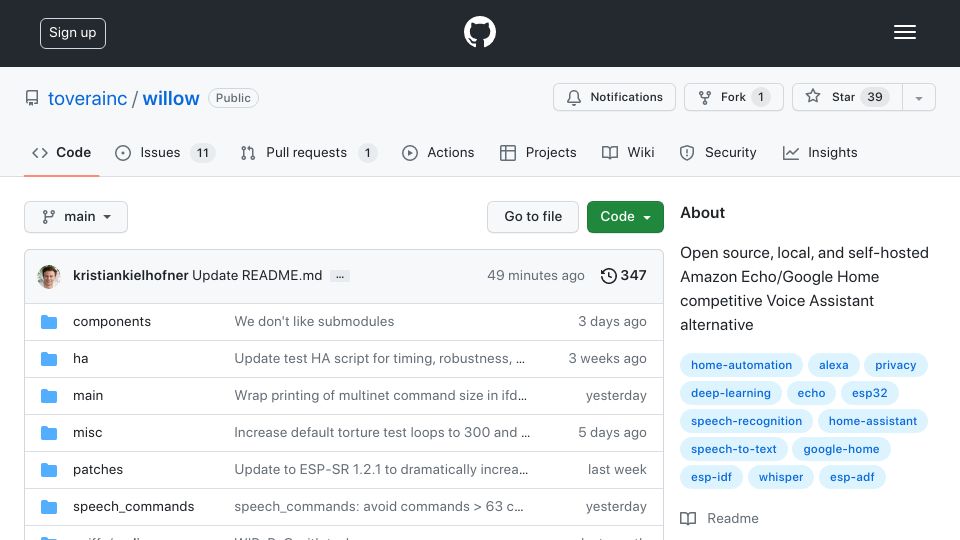The width and height of the screenshot is (960, 540).
Task: Open 'Update to ESP-SR 1.2.1' commit
Action: pyautogui.click(x=381, y=470)
